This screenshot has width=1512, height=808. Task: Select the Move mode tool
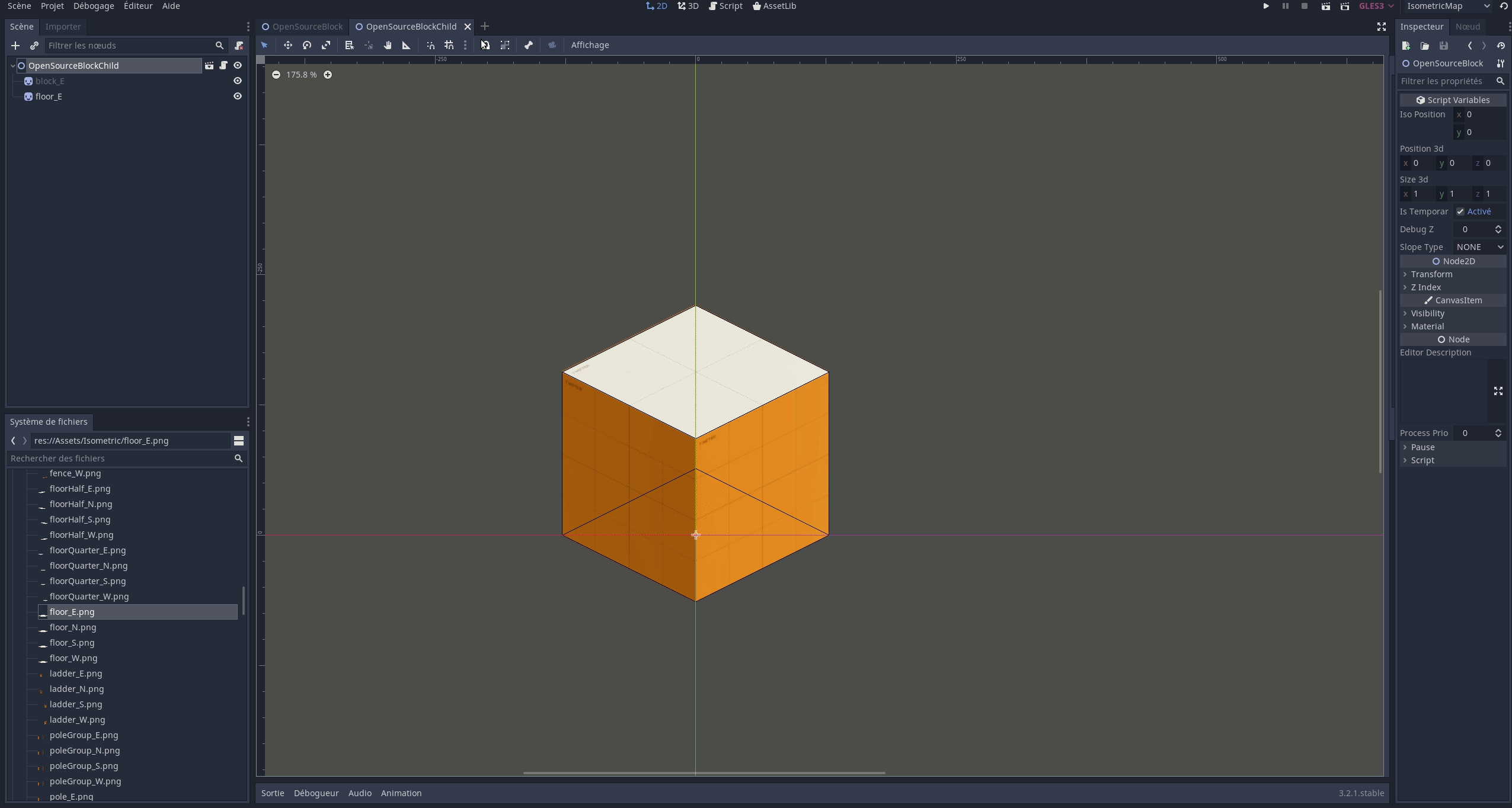pos(287,45)
